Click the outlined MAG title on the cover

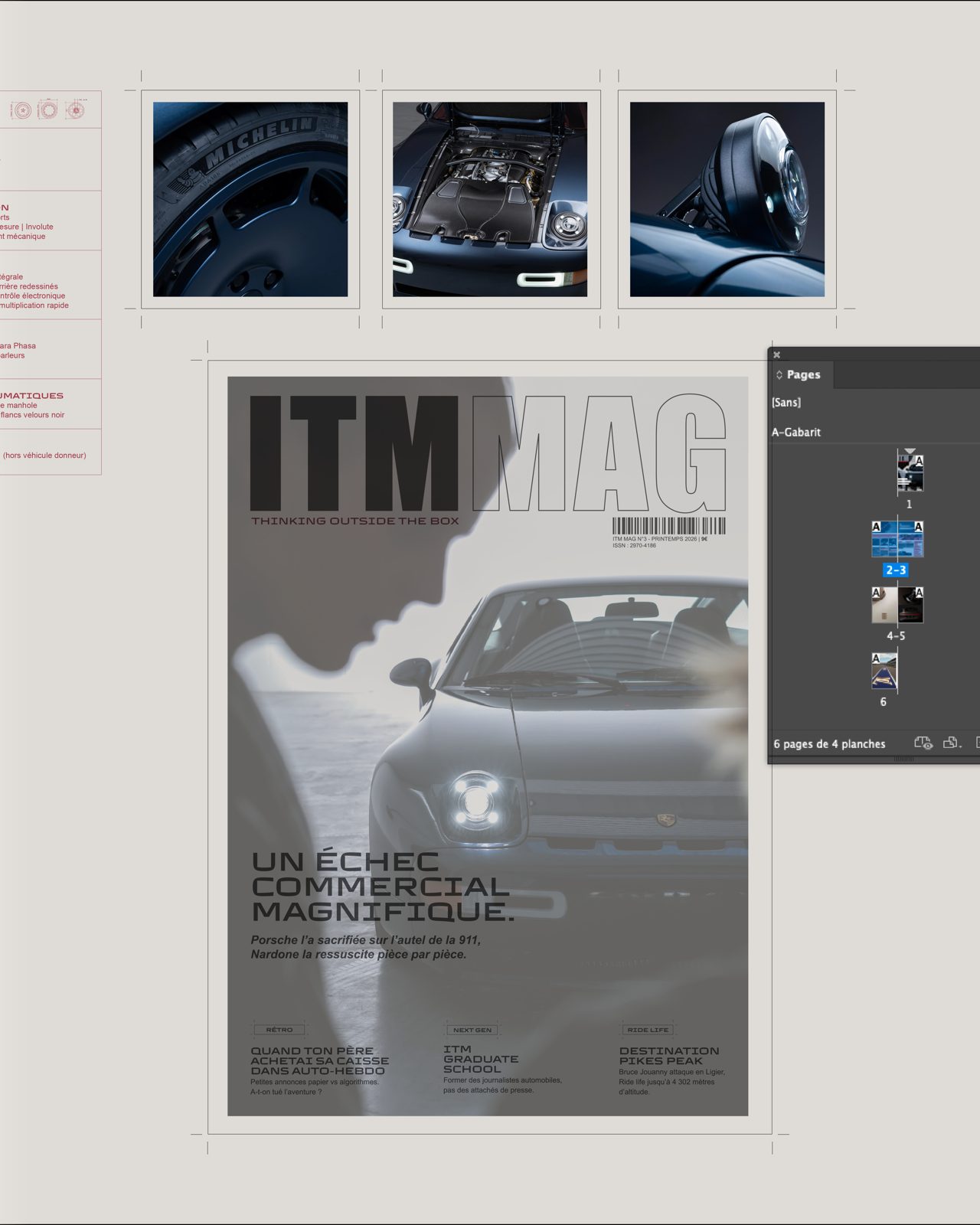click(x=599, y=452)
